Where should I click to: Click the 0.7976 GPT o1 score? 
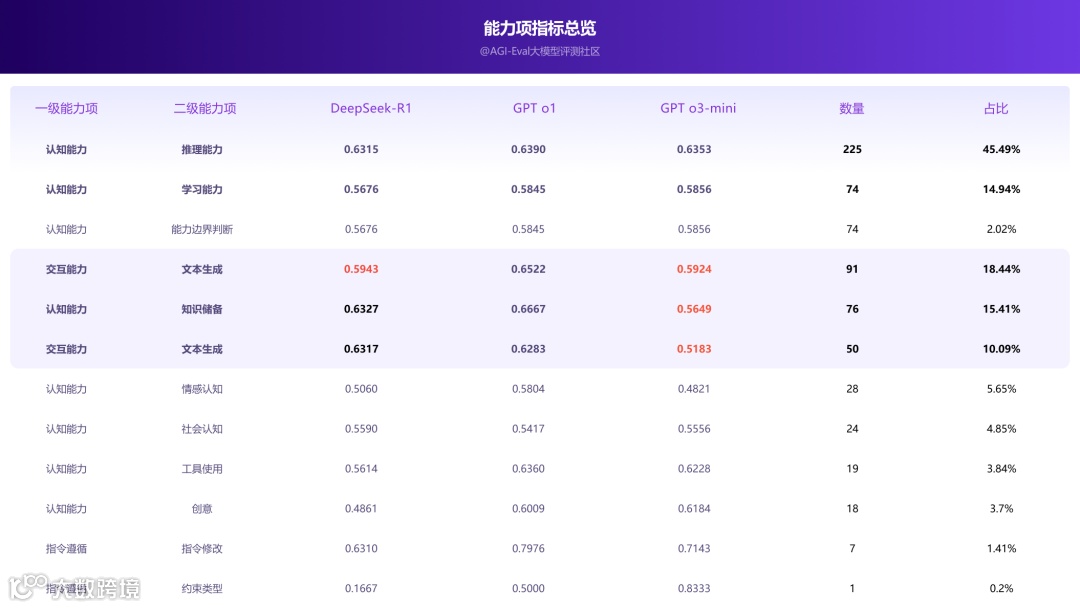tap(528, 549)
